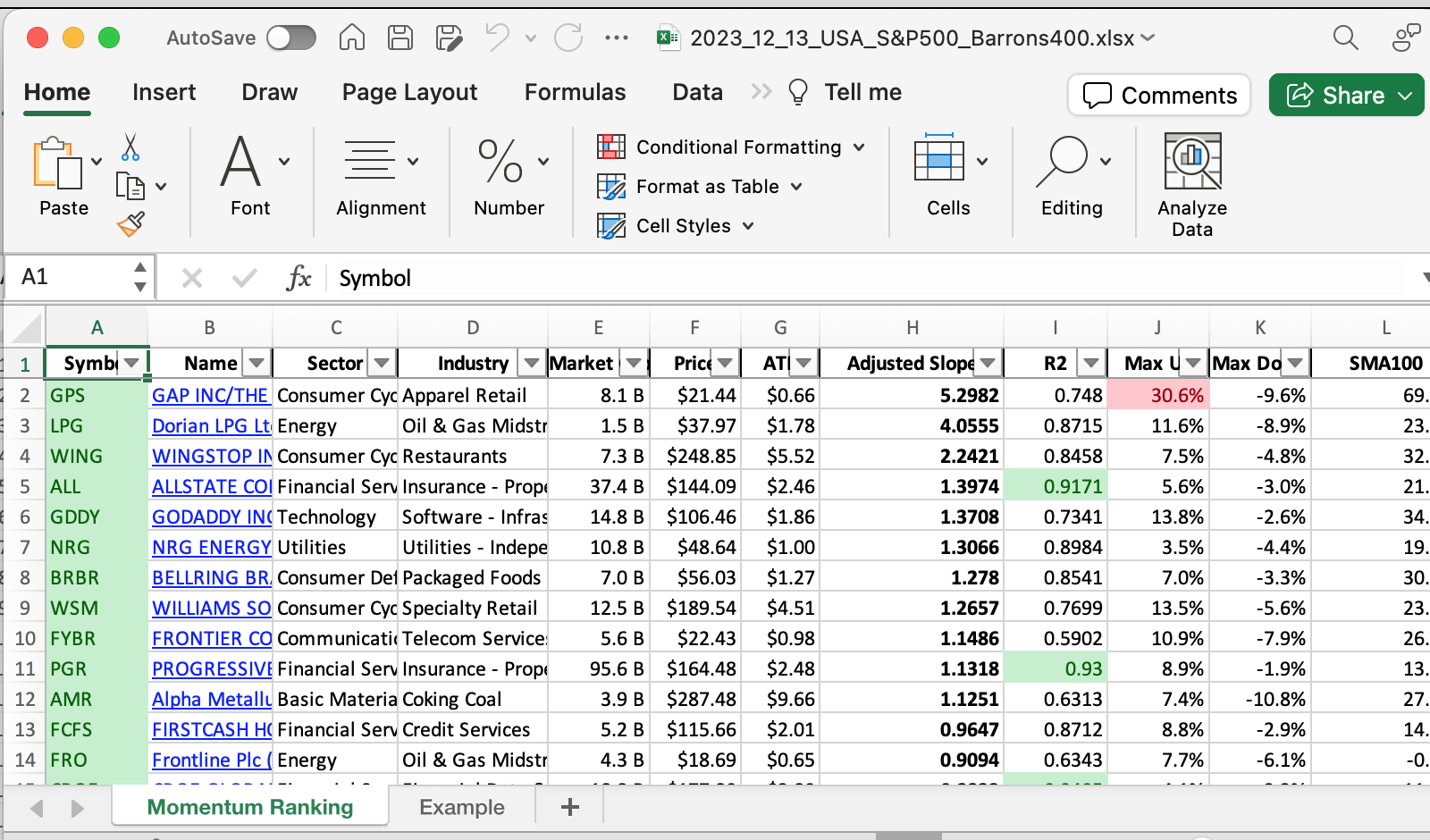Switch to the Example sheet tab
The height and width of the screenshot is (840, 1430).
(461, 807)
